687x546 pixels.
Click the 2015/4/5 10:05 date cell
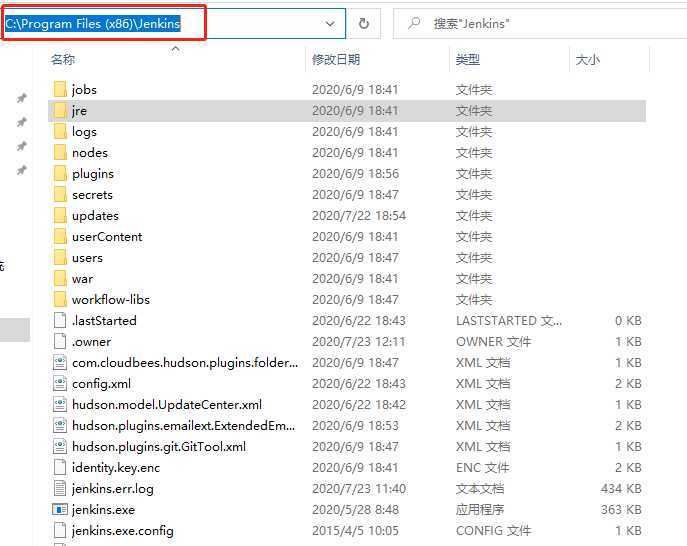[x=355, y=531]
